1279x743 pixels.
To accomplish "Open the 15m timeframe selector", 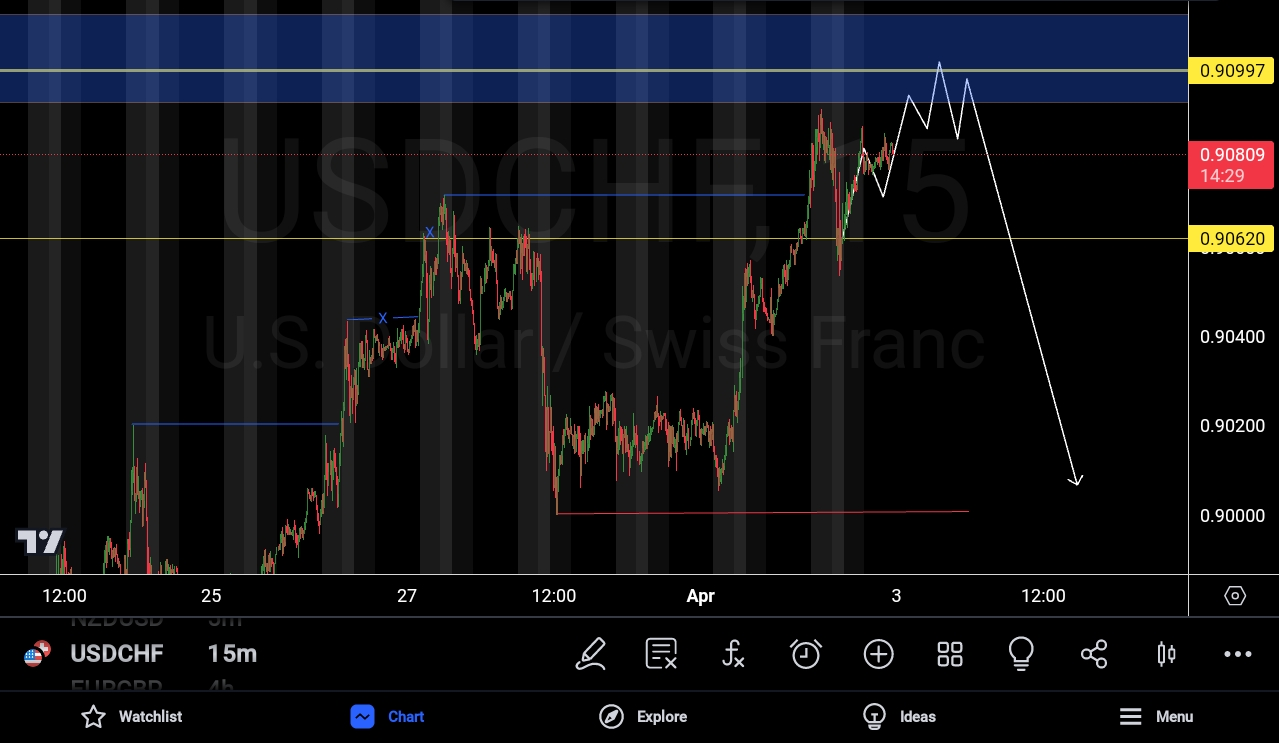I will point(232,654).
